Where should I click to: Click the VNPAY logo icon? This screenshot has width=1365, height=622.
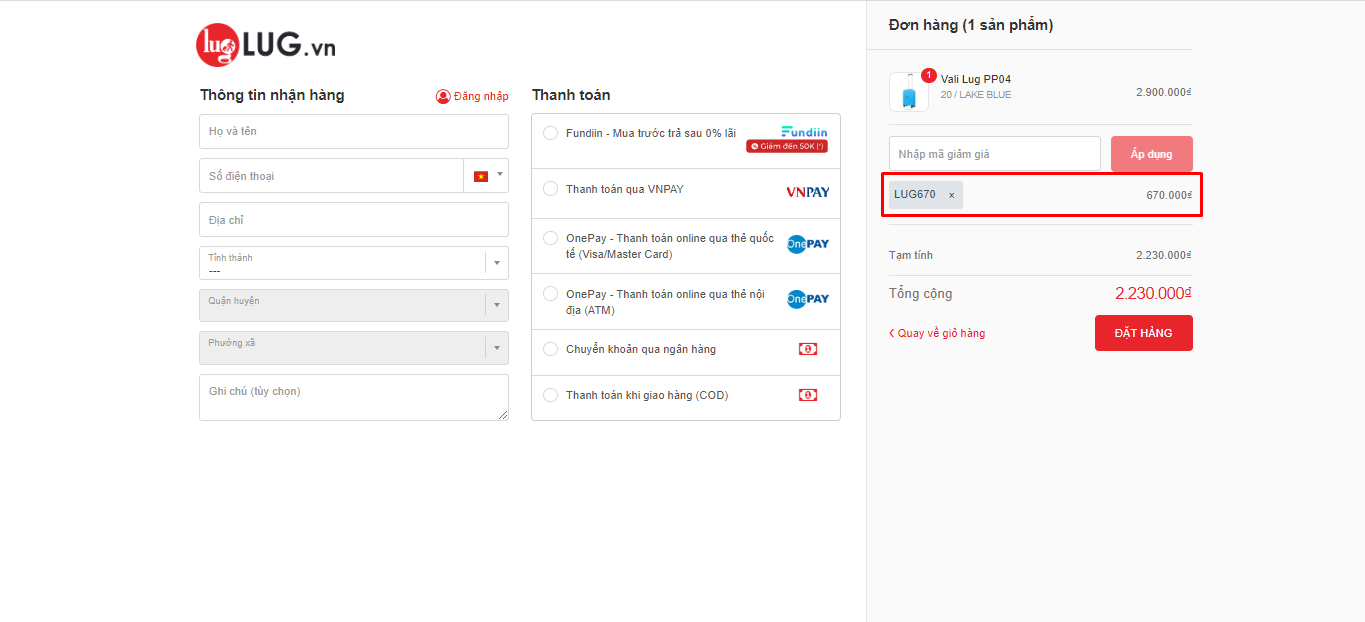[807, 192]
